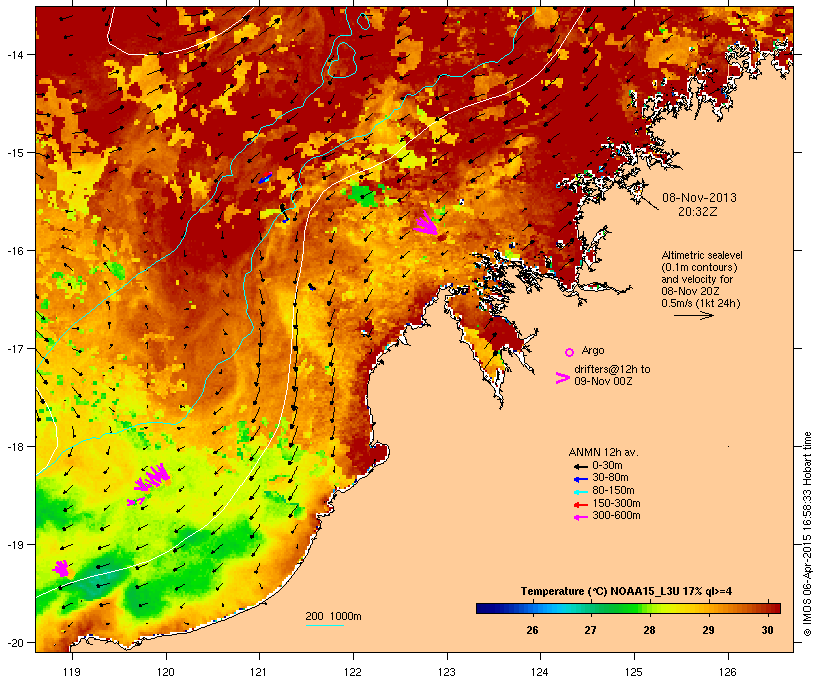Click the magenta drifter cluster near 123E 16S
Screen dimensions: 820x680
tap(426, 224)
